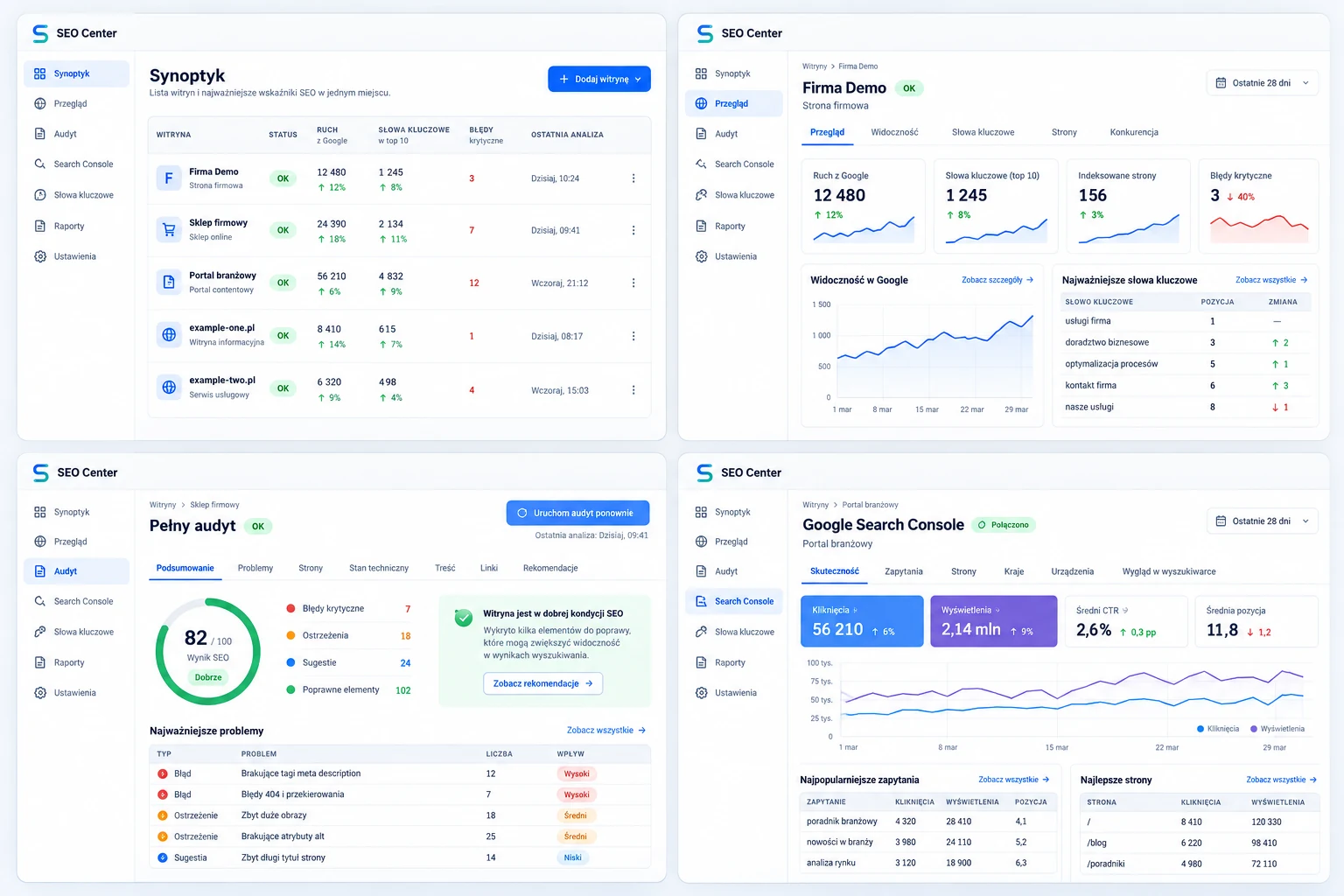The image size is (1344, 896).
Task: Click the Połączono status badge
Action: [x=1004, y=525]
